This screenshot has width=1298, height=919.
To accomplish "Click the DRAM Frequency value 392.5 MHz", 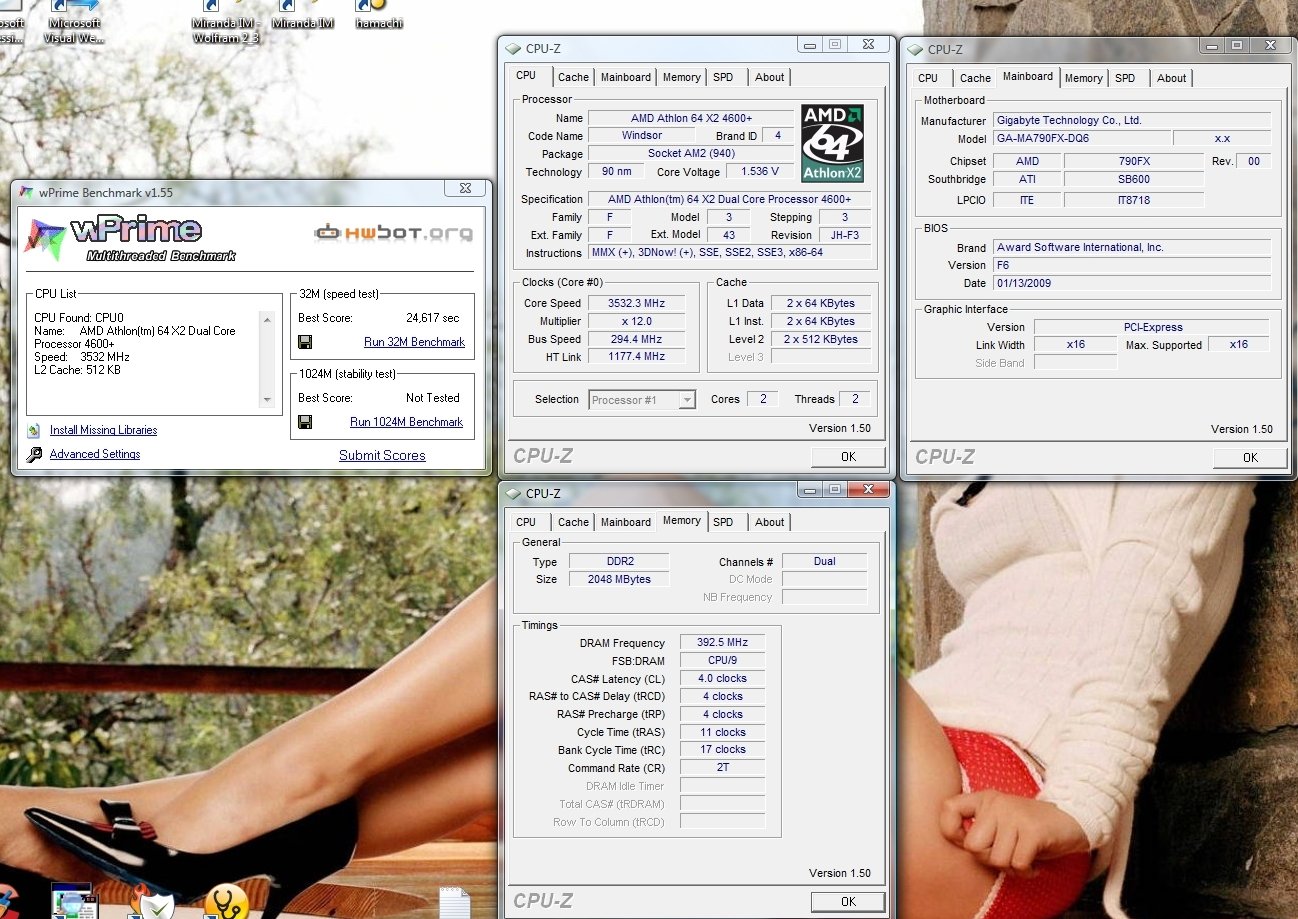I will coord(722,643).
